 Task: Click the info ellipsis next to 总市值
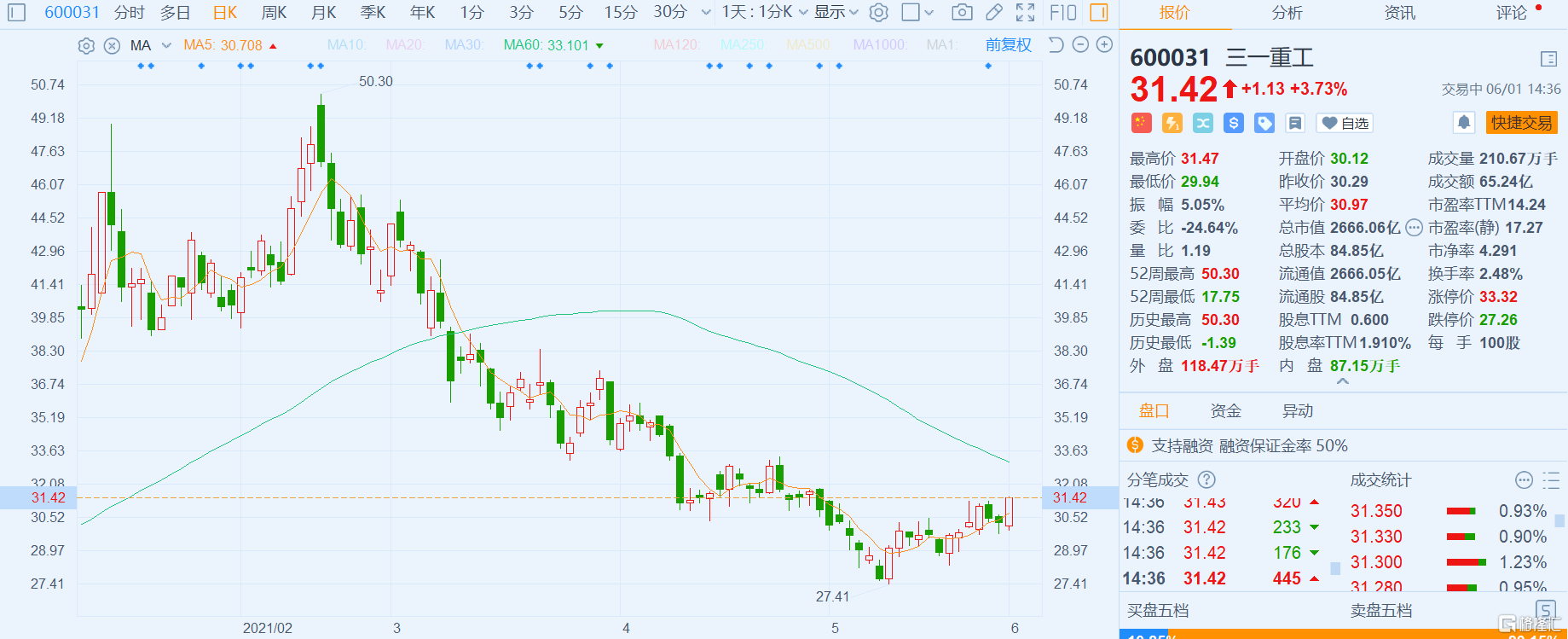(1414, 228)
